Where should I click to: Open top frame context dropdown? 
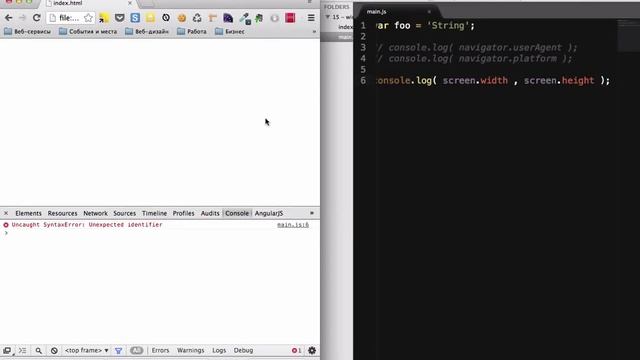tap(87, 351)
